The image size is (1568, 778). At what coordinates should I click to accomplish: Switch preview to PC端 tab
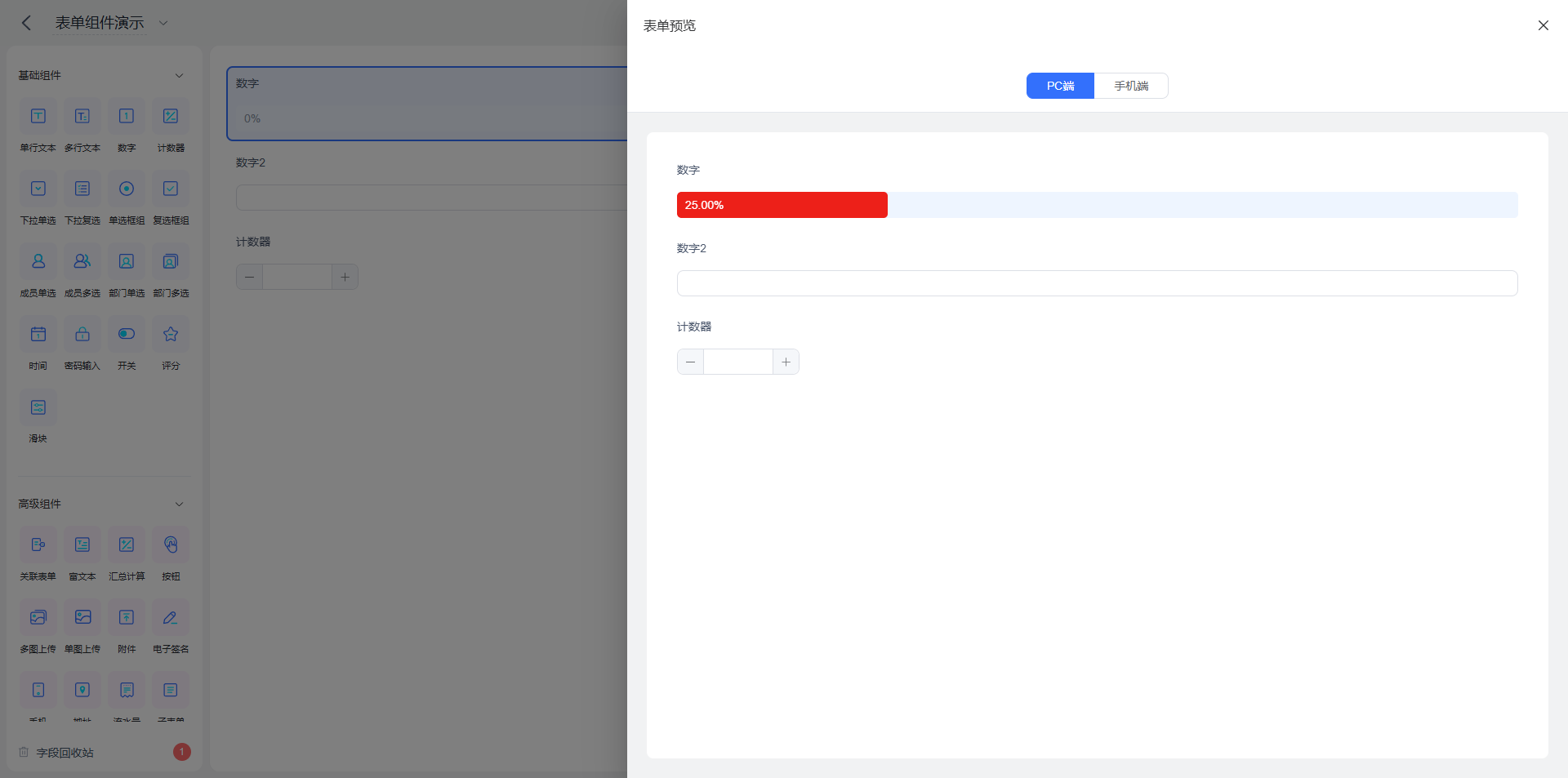1060,86
